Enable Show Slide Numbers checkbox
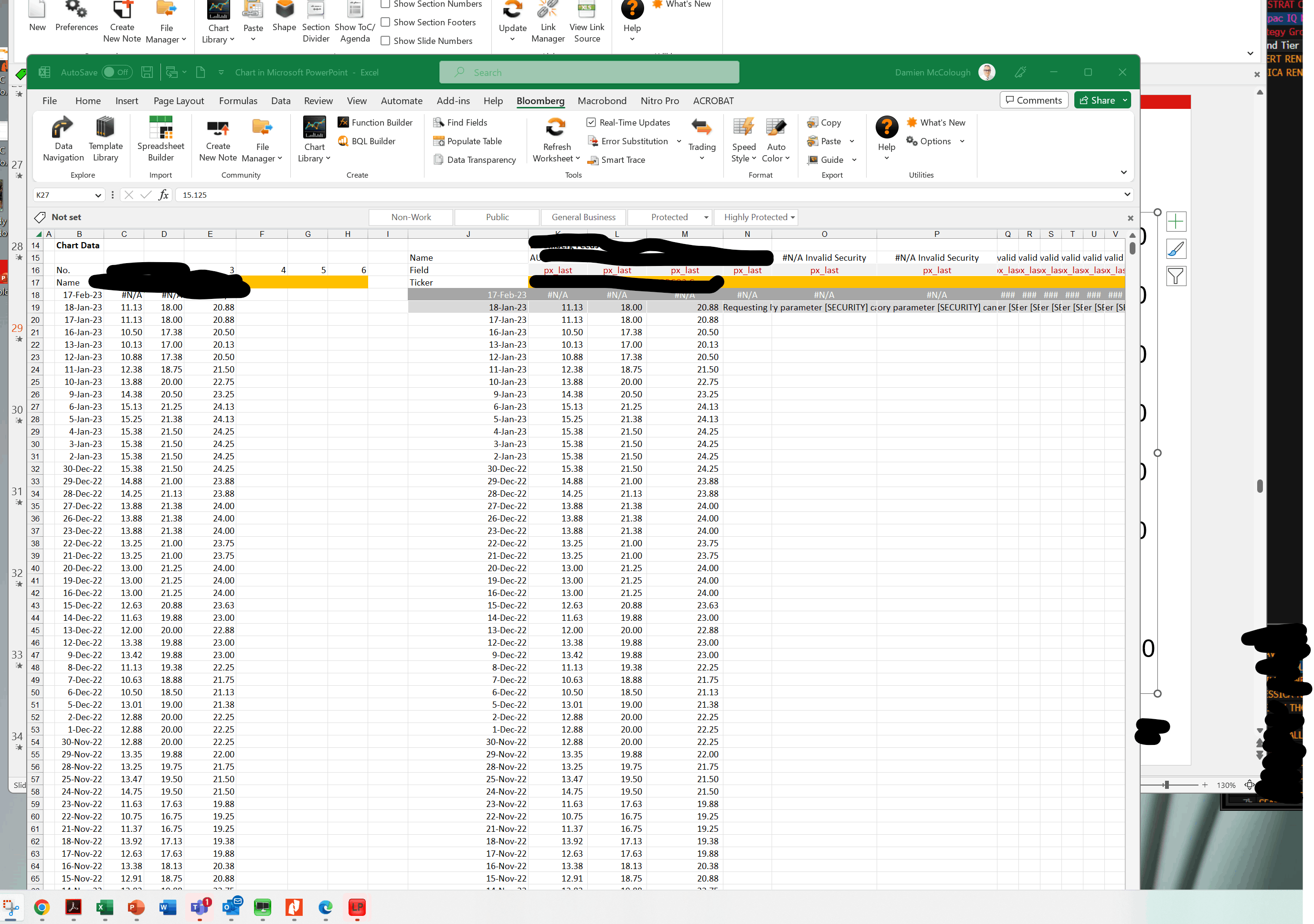The height and width of the screenshot is (924, 1314). pyautogui.click(x=385, y=41)
